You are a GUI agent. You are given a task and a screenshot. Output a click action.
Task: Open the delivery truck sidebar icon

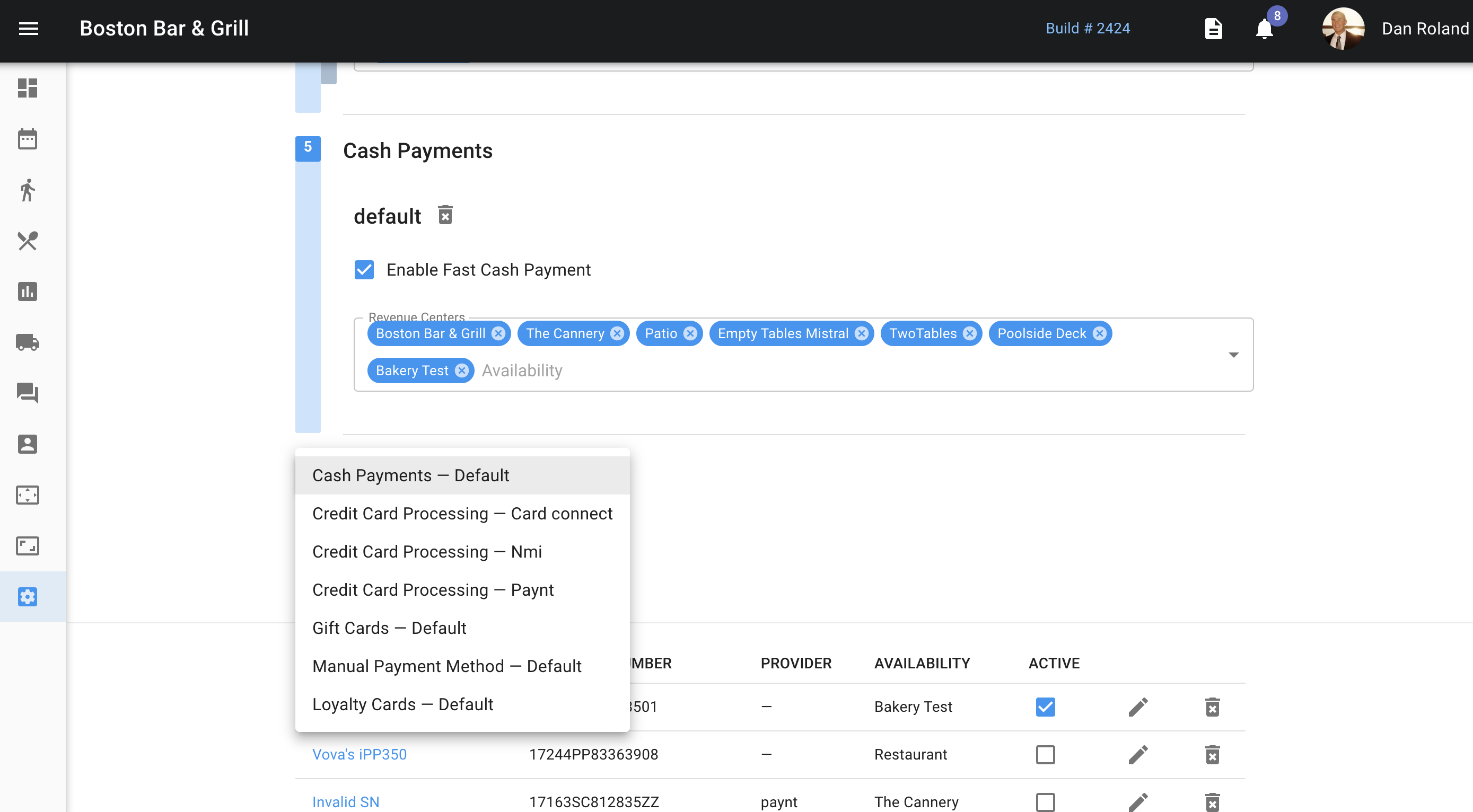(x=28, y=342)
